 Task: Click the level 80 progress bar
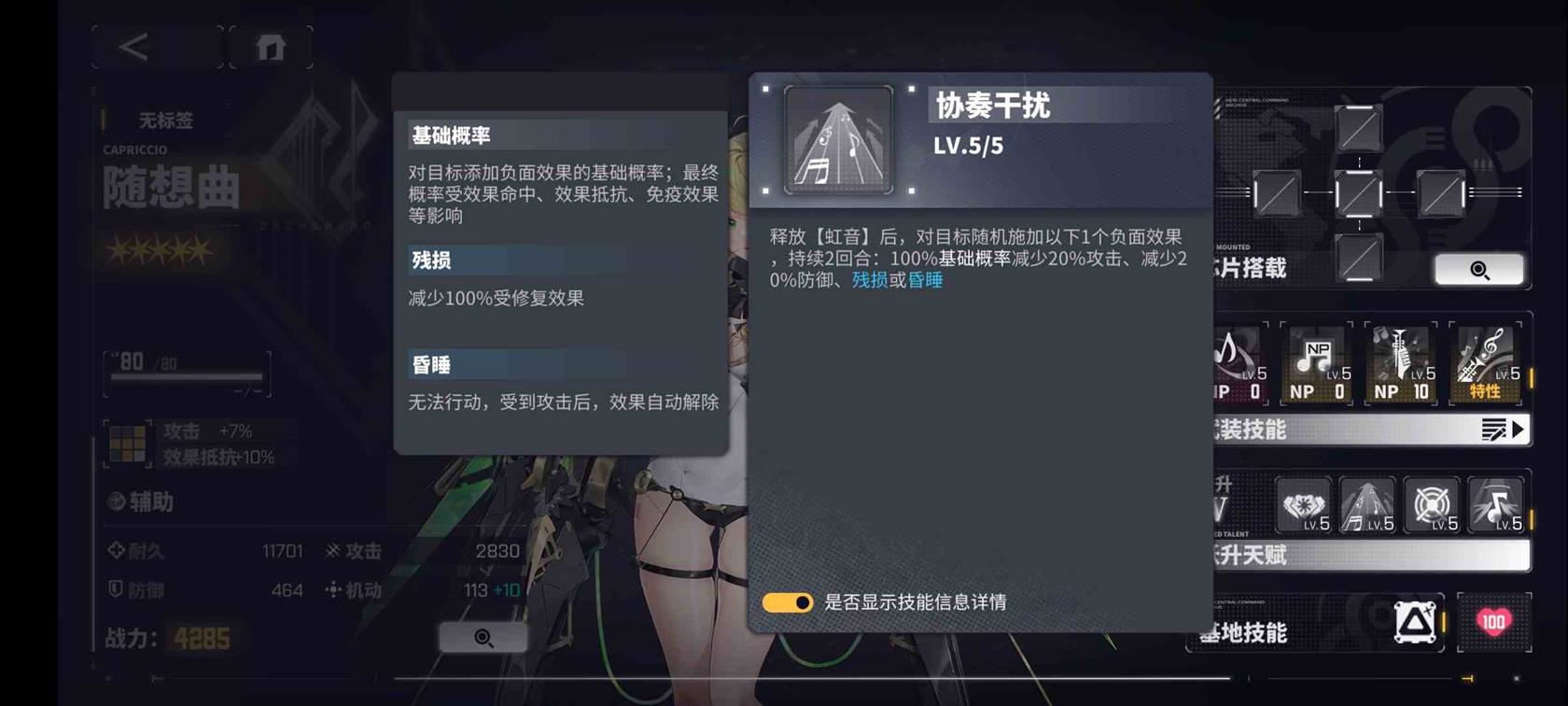(x=187, y=376)
